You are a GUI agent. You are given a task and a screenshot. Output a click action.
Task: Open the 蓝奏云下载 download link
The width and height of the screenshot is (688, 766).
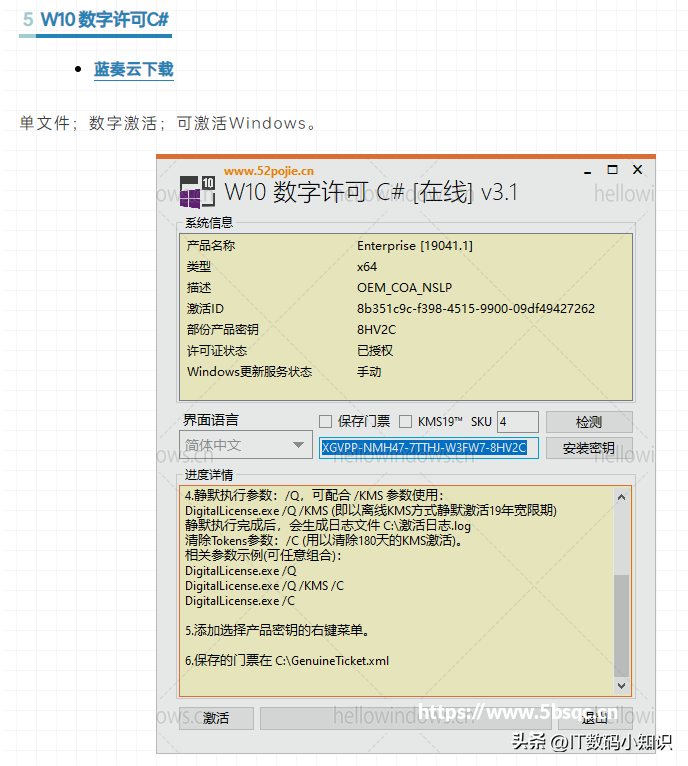pos(133,69)
